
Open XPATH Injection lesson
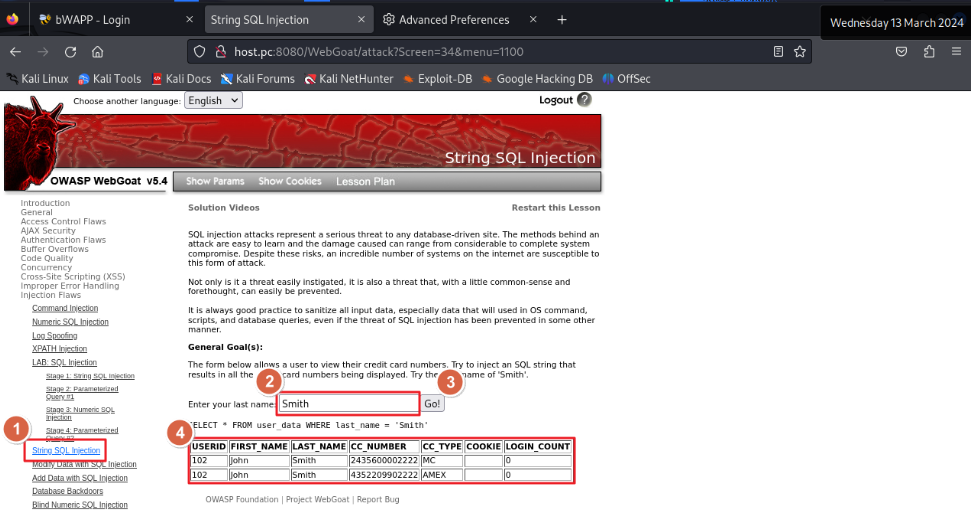point(59,349)
